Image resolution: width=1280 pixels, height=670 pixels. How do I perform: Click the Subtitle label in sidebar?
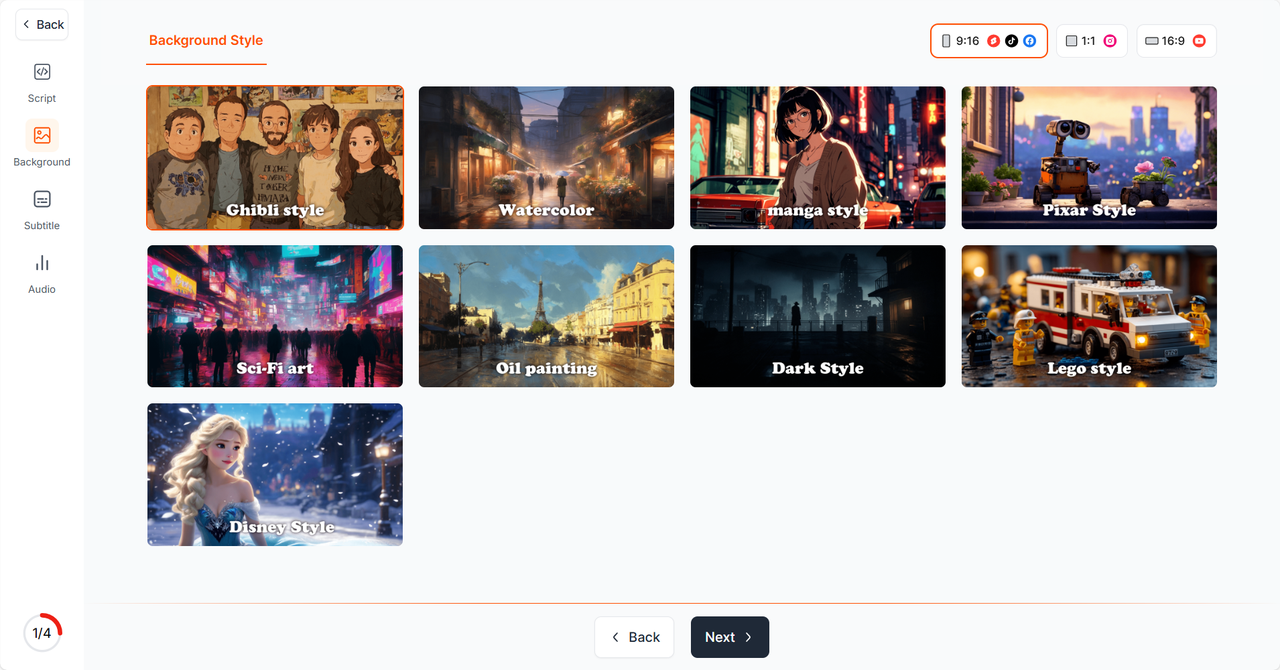point(42,226)
